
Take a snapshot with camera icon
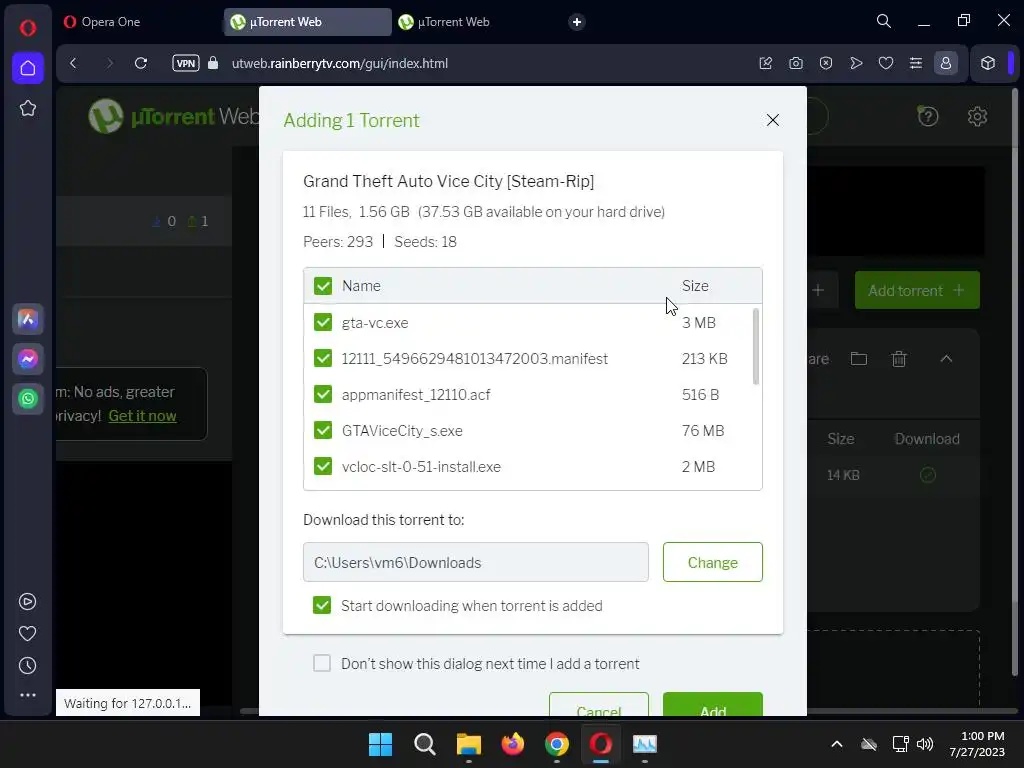(x=795, y=63)
